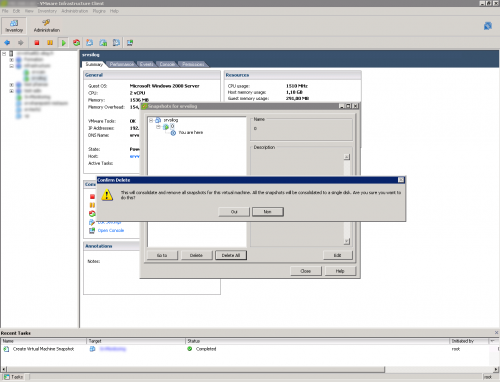The height and width of the screenshot is (382, 500).
Task: Open the Plugins menu
Action: pyautogui.click(x=99, y=11)
